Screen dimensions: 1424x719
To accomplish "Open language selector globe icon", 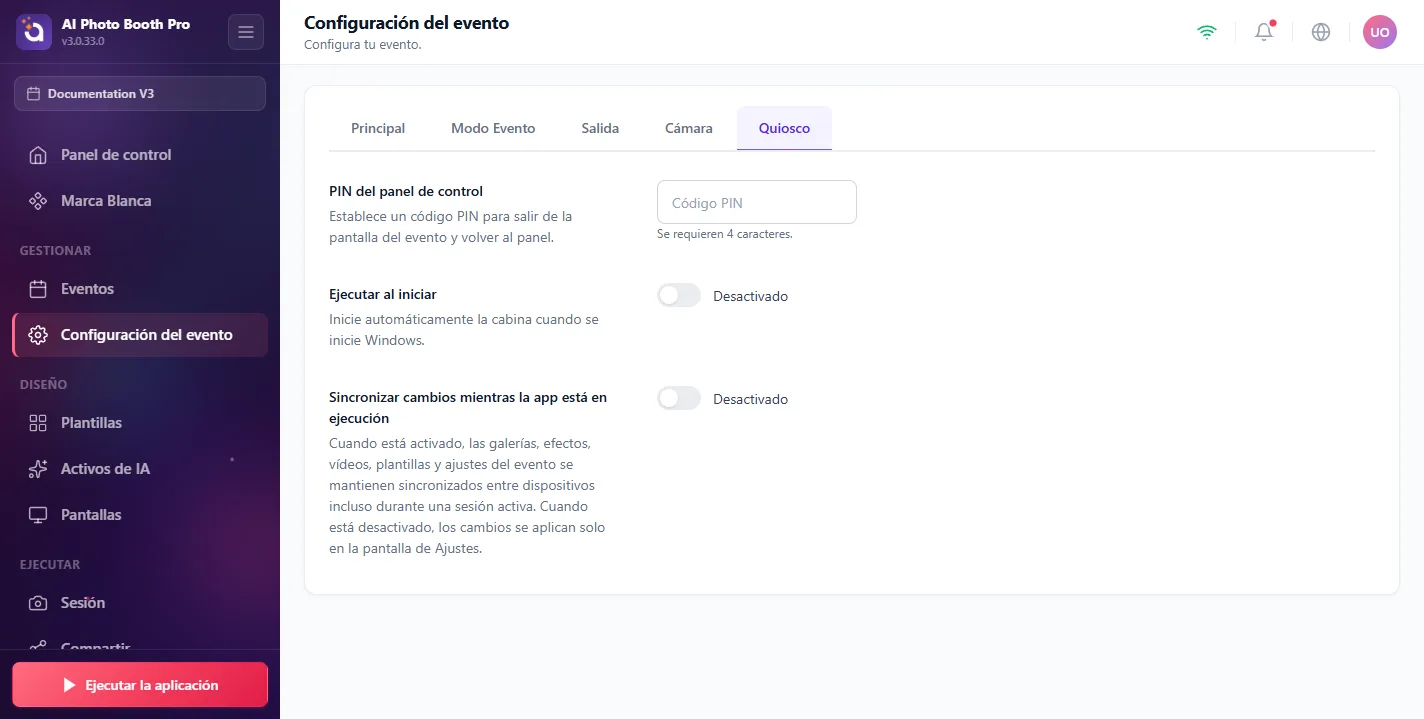I will click(x=1321, y=32).
